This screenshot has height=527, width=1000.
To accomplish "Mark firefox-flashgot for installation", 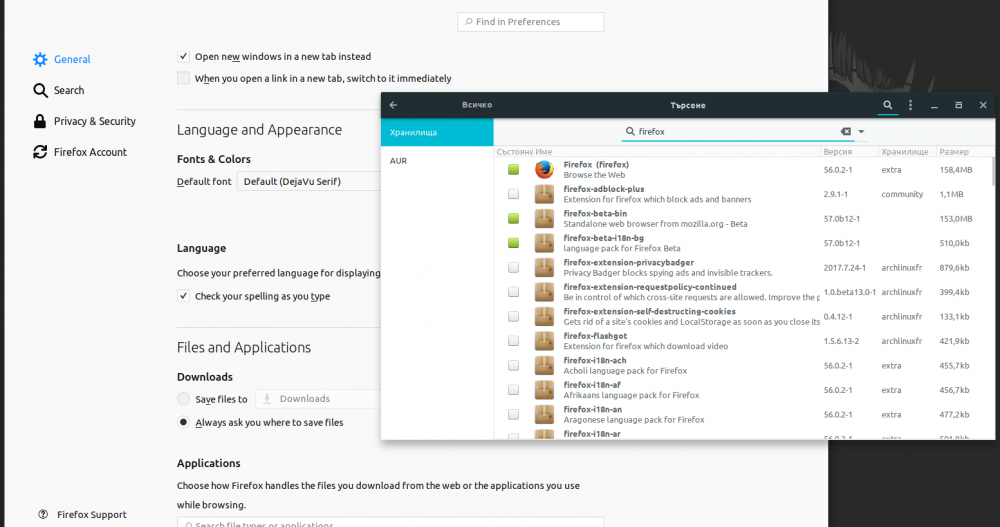I will 513,341.
